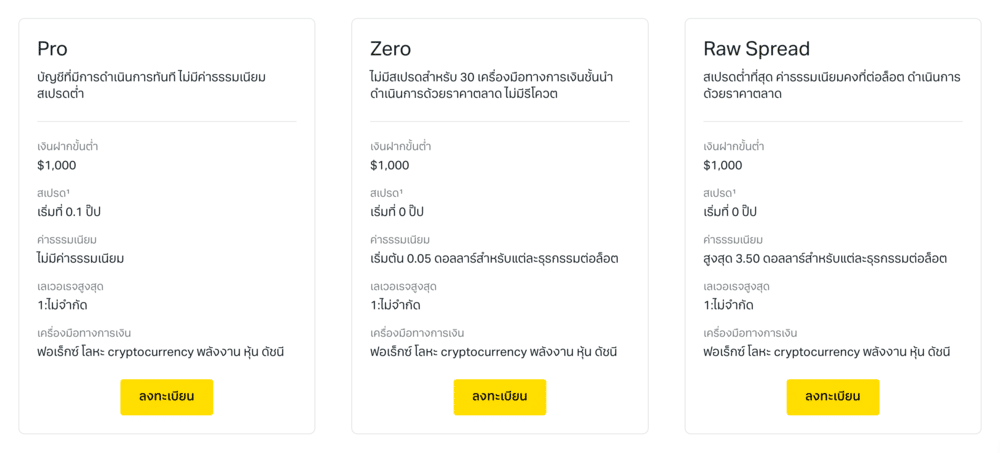This screenshot has width=1000, height=453.
Task: Click the Raw Spread card title
Action: (756, 49)
